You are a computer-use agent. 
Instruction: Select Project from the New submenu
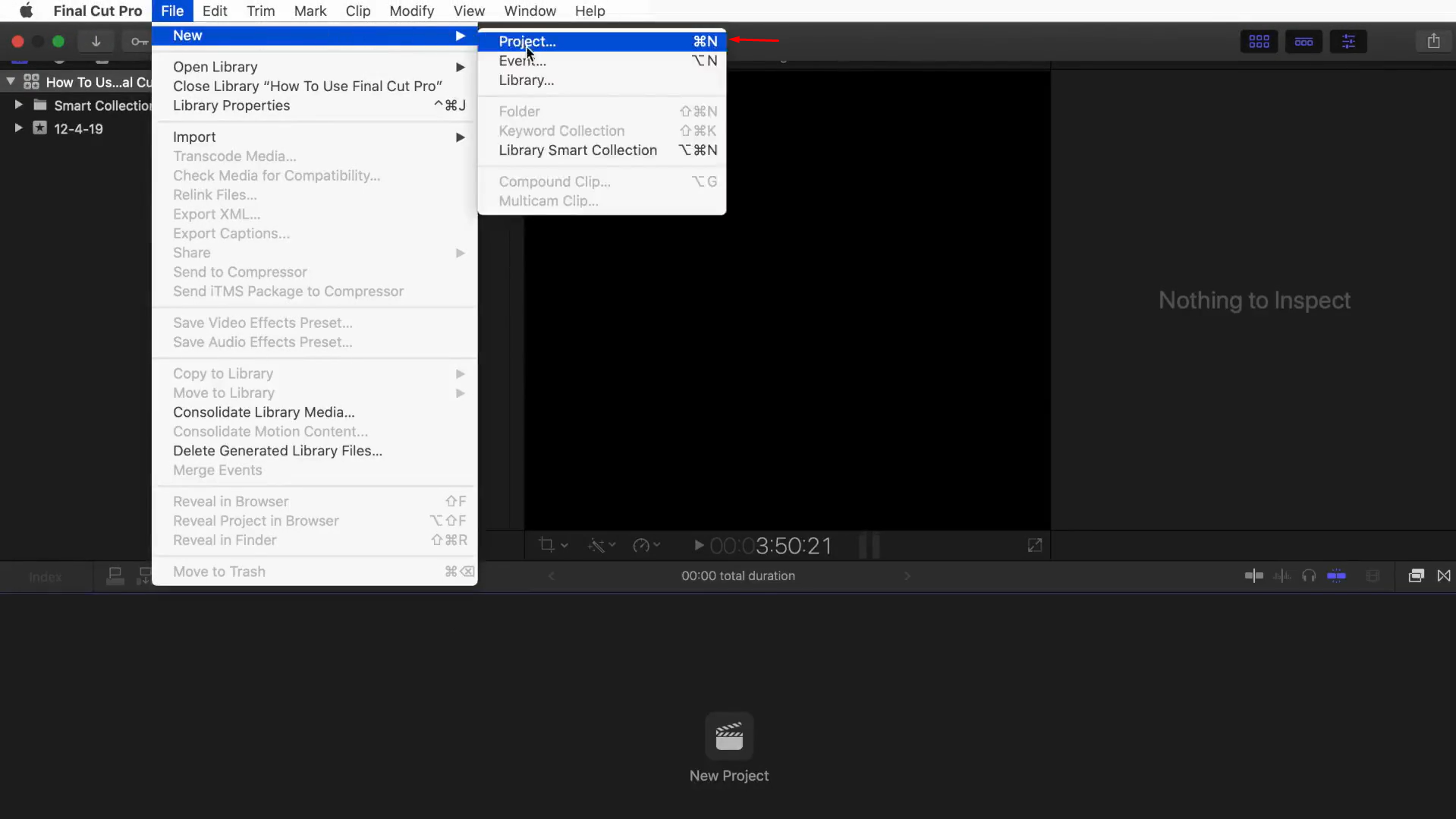point(526,42)
